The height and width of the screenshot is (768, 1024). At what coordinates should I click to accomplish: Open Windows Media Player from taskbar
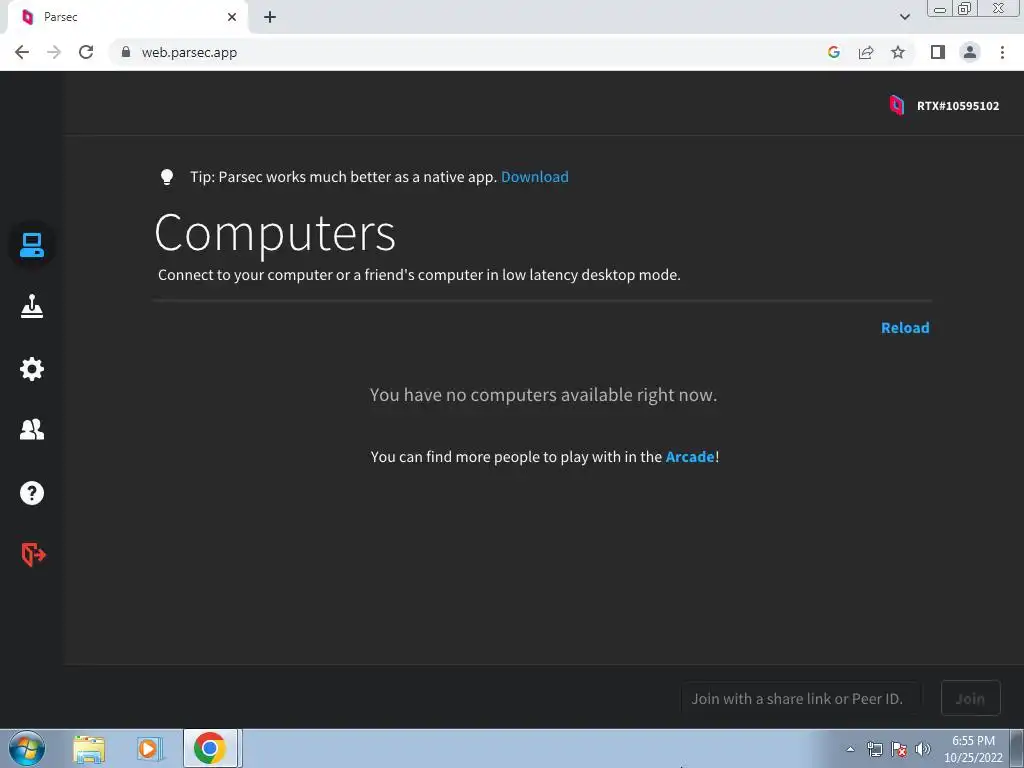click(149, 749)
